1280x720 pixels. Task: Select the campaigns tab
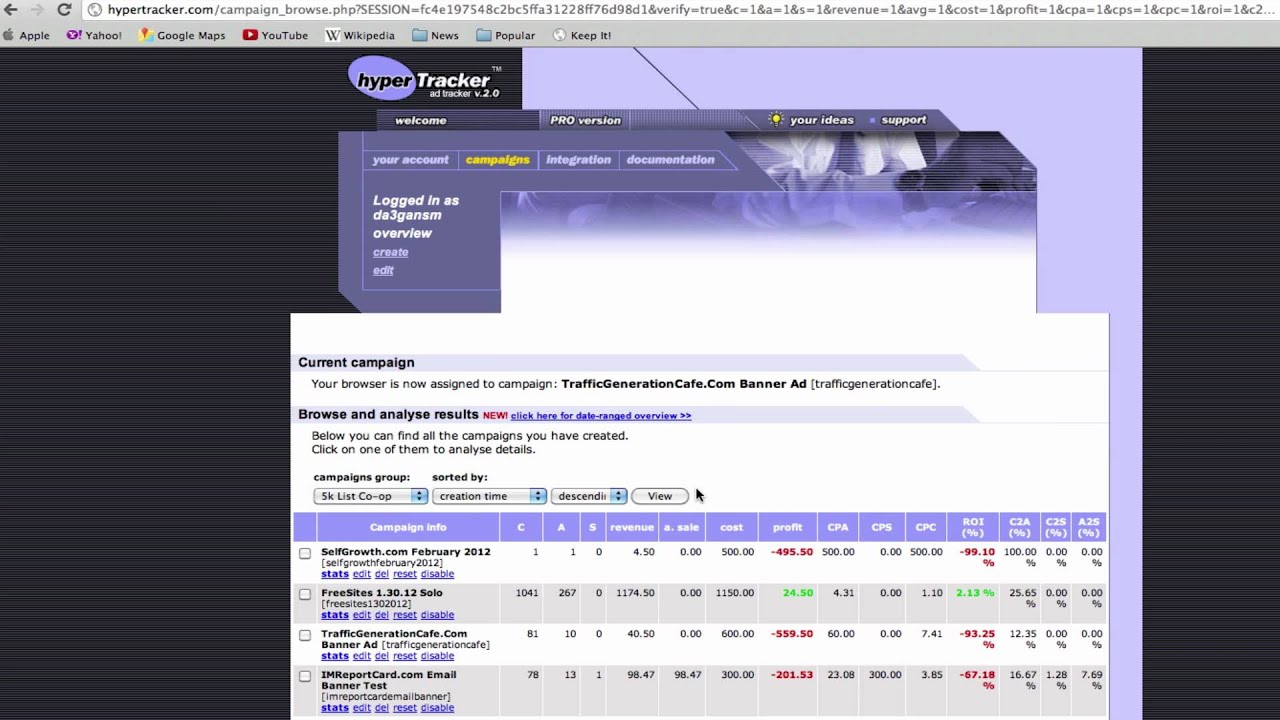tap(497, 160)
